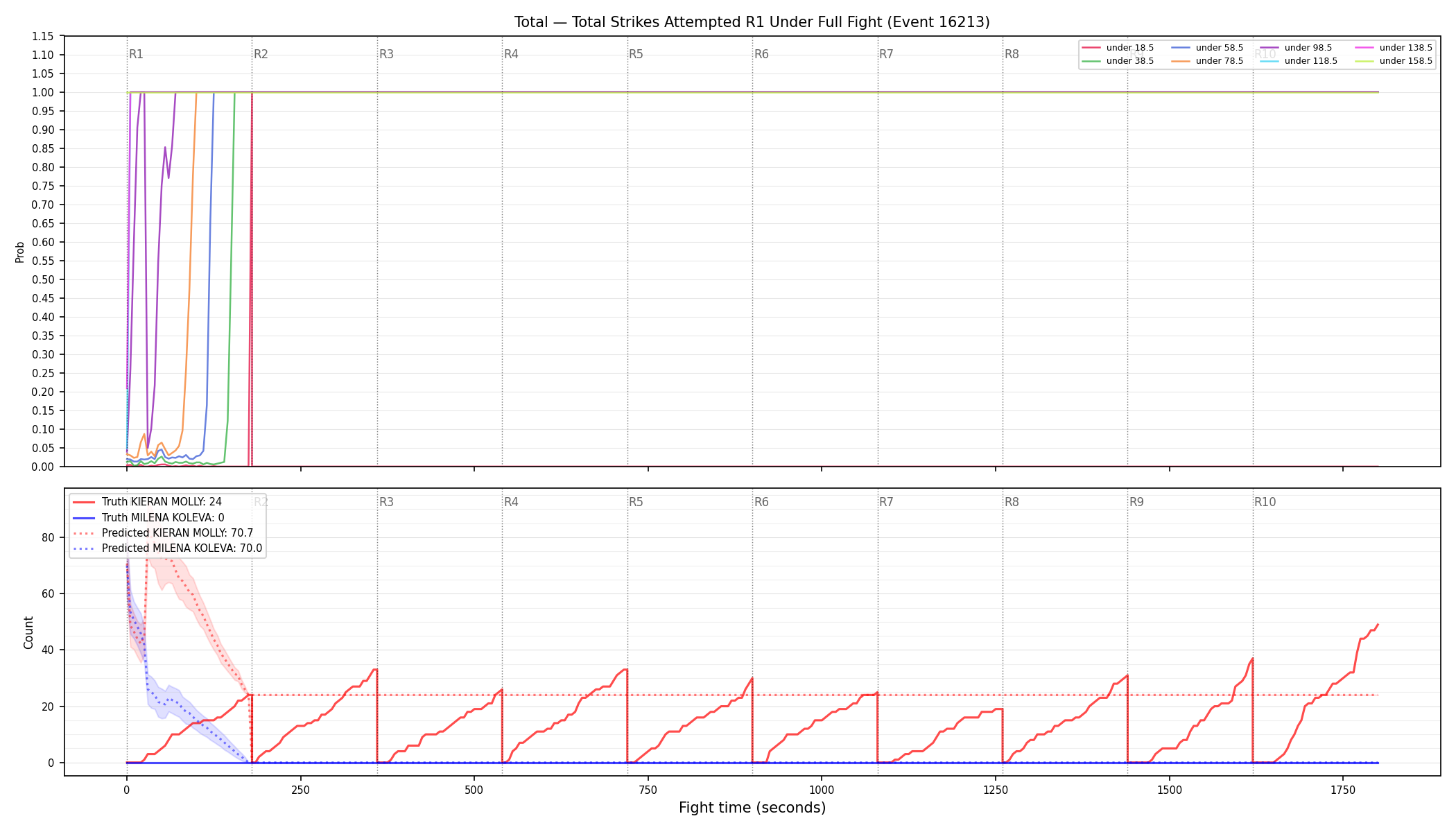Click the 40 tick on Count axis
Image resolution: width=1456 pixels, height=832 pixels.
coord(49,650)
